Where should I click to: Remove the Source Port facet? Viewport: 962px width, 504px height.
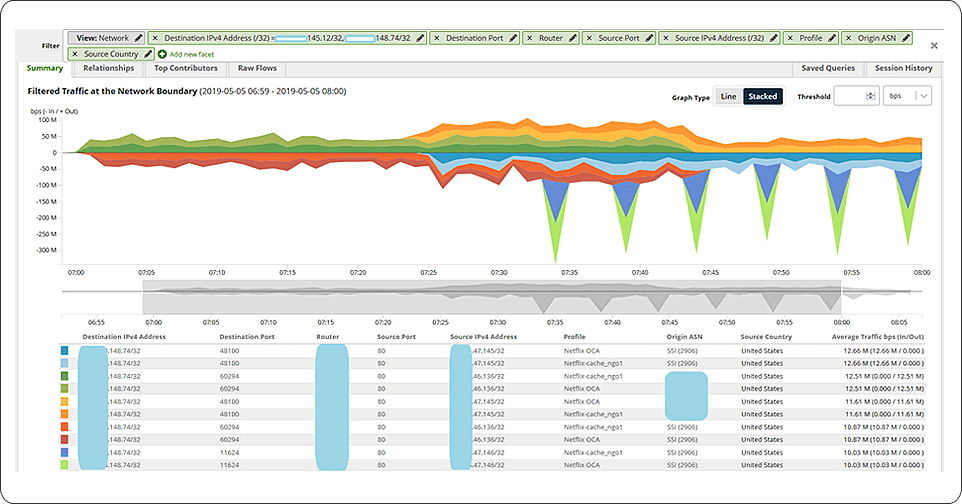[x=589, y=38]
